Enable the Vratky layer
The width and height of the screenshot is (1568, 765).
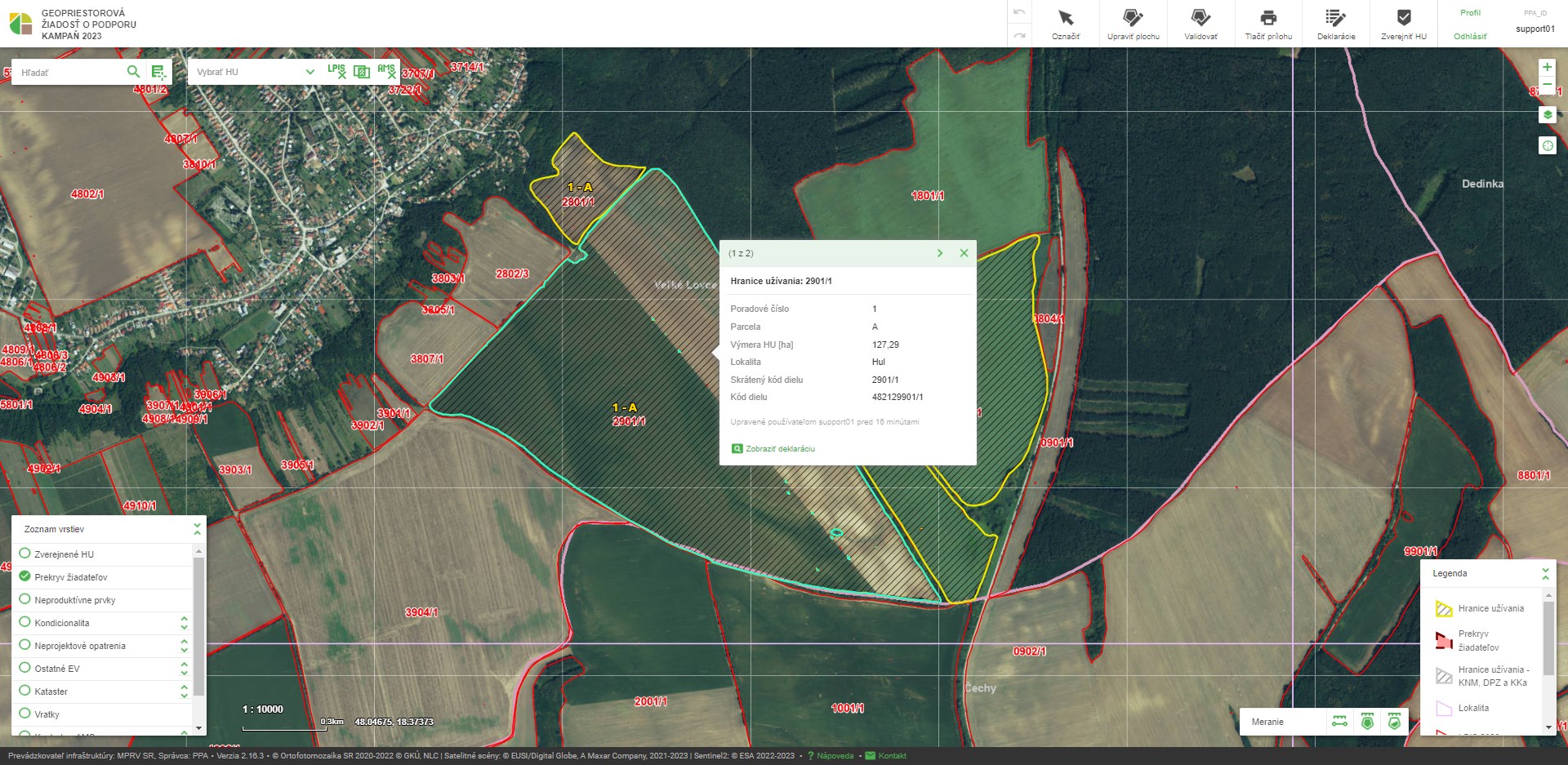pyautogui.click(x=24, y=714)
